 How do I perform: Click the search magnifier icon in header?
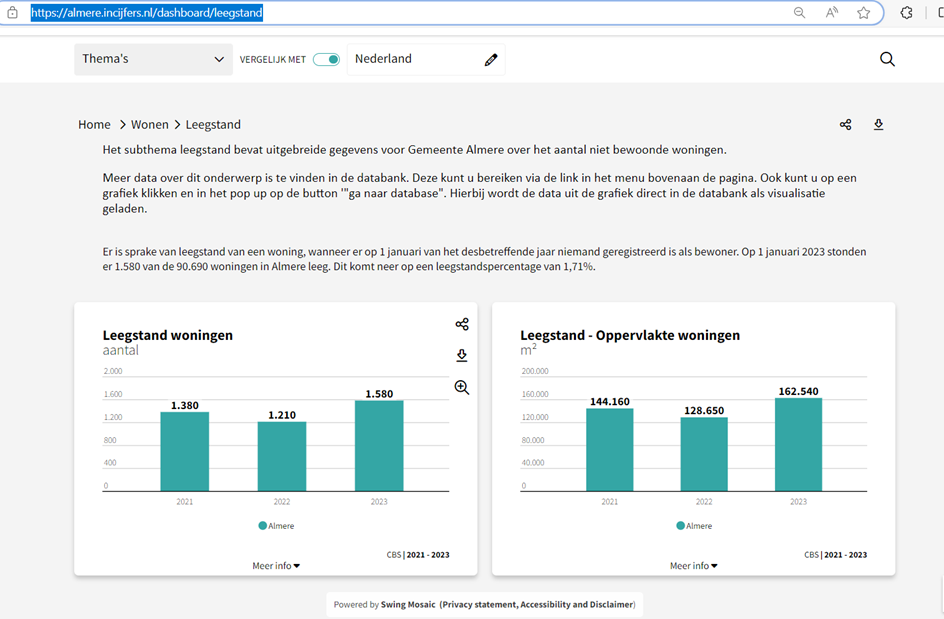[887, 59]
